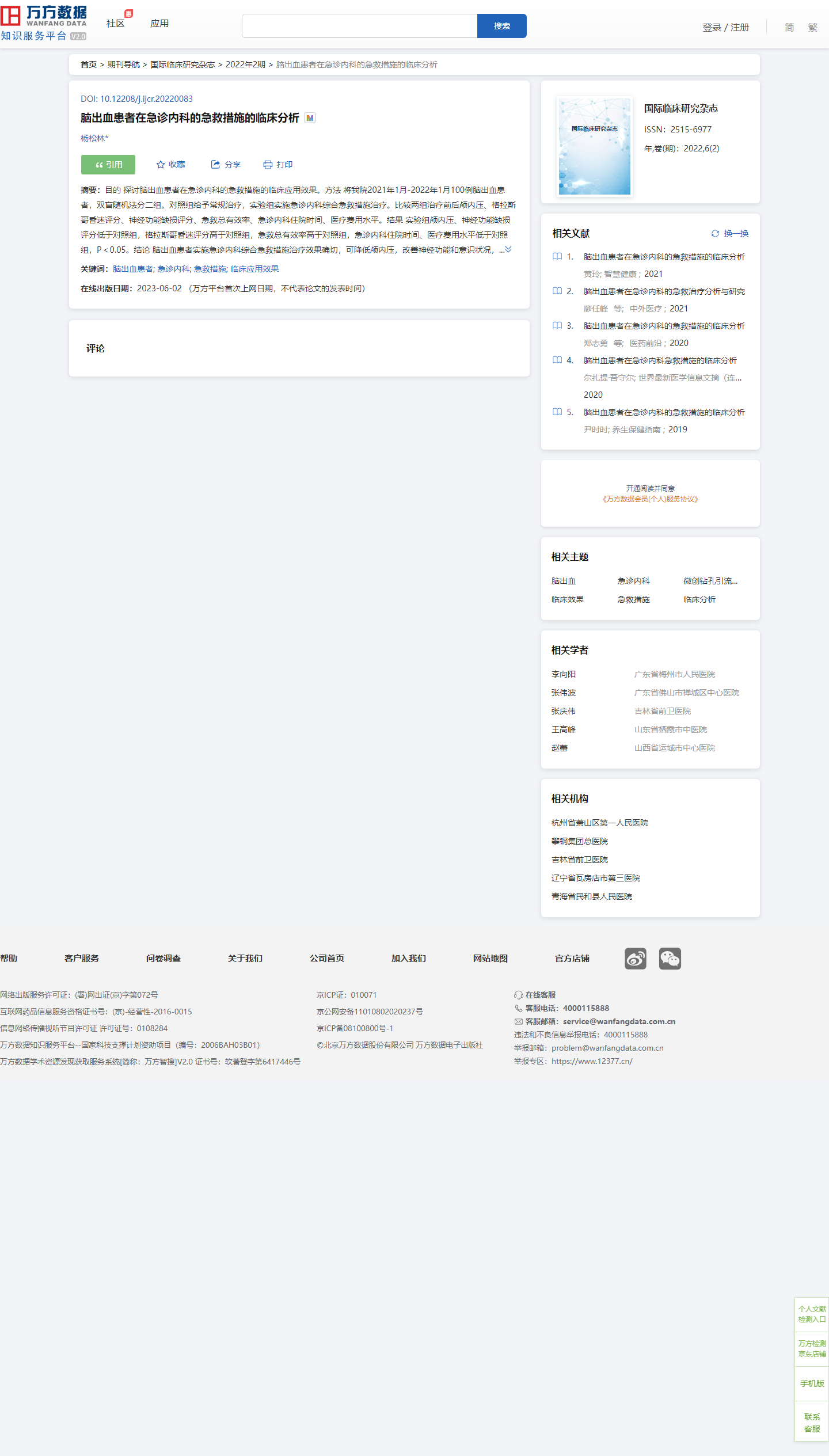Click the 换一换 refresh icon
The width and height of the screenshot is (829, 1456).
(x=715, y=233)
